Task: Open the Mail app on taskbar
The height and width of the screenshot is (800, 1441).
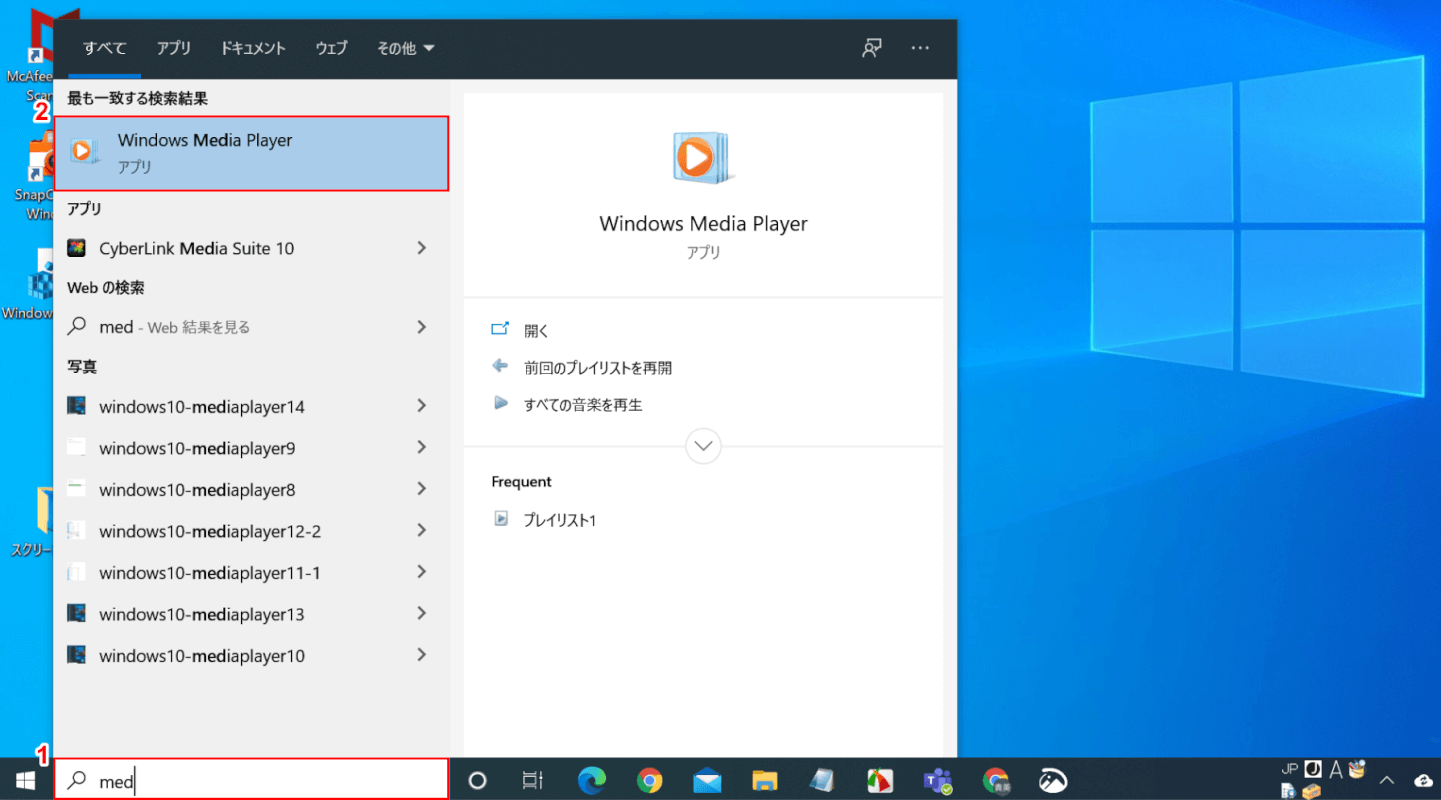Action: coord(707,781)
